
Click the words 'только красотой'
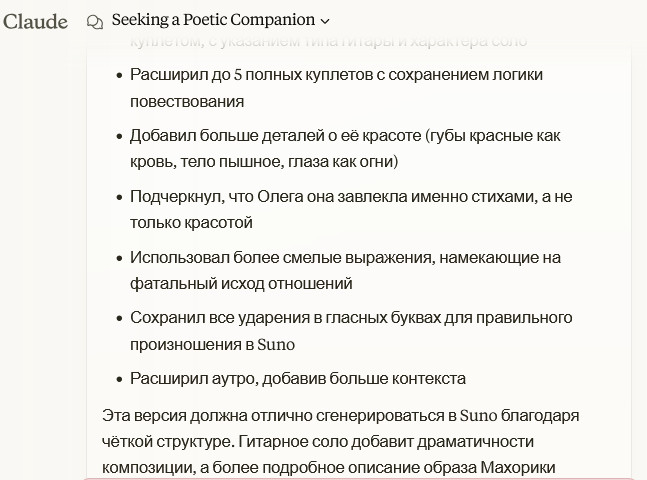click(191, 223)
